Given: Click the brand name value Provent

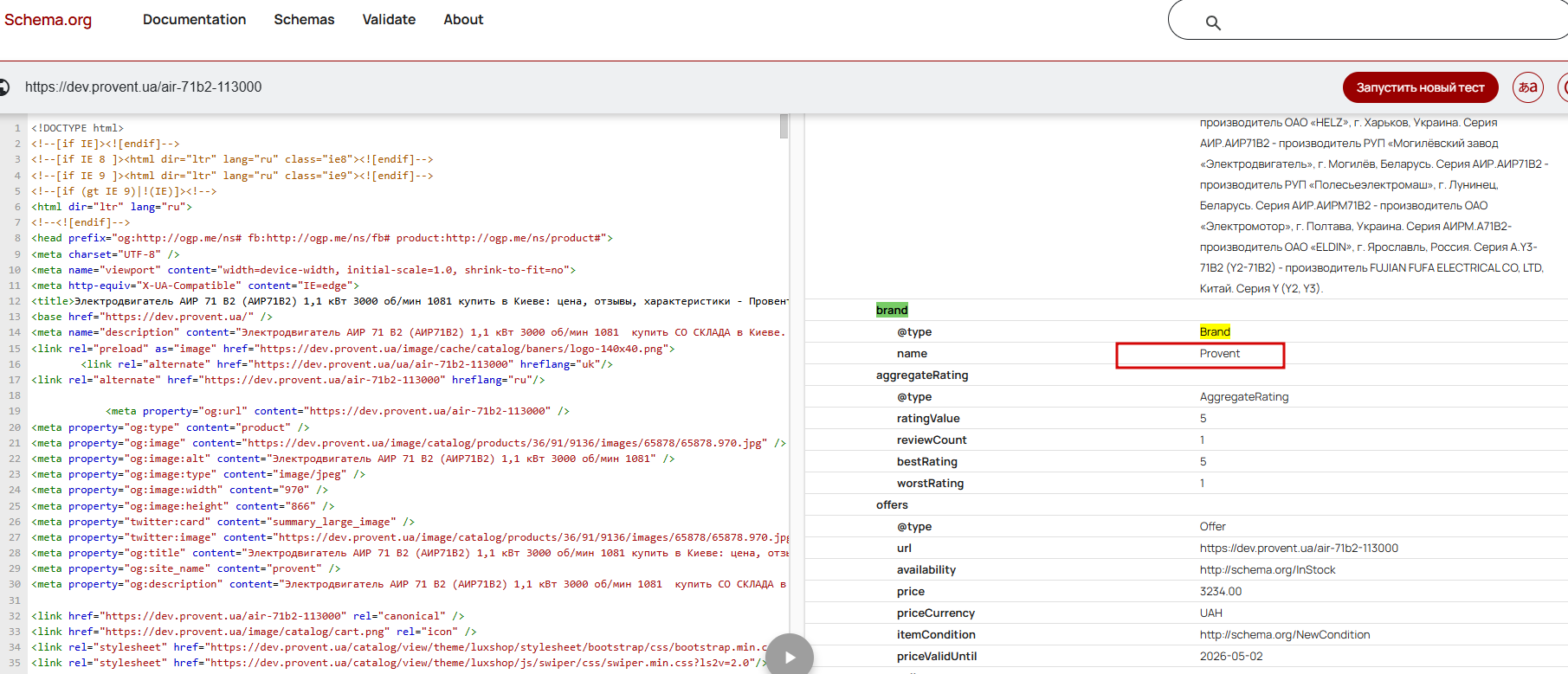Looking at the screenshot, I should click(x=1219, y=353).
